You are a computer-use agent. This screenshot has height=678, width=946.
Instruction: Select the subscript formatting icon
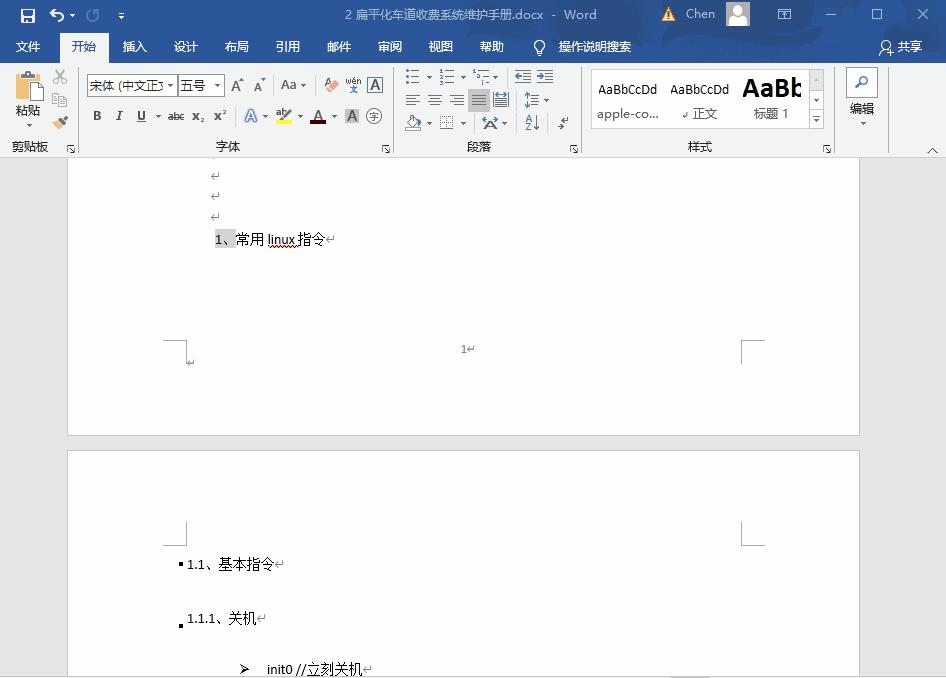197,116
